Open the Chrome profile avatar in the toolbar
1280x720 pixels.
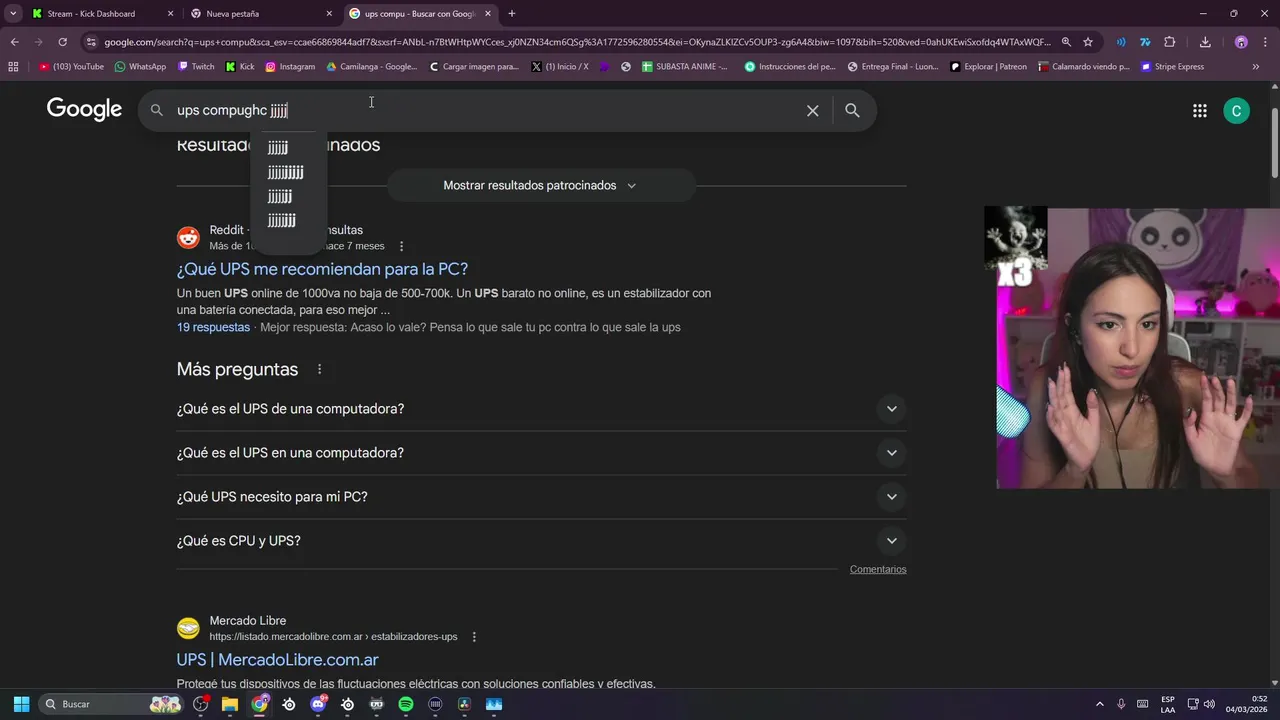pyautogui.click(x=1241, y=42)
